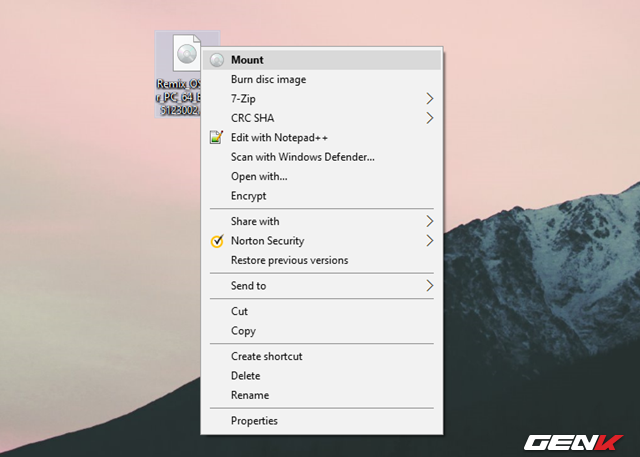The image size is (640, 457).
Task: Select Restore previous versions
Action: coord(322,260)
